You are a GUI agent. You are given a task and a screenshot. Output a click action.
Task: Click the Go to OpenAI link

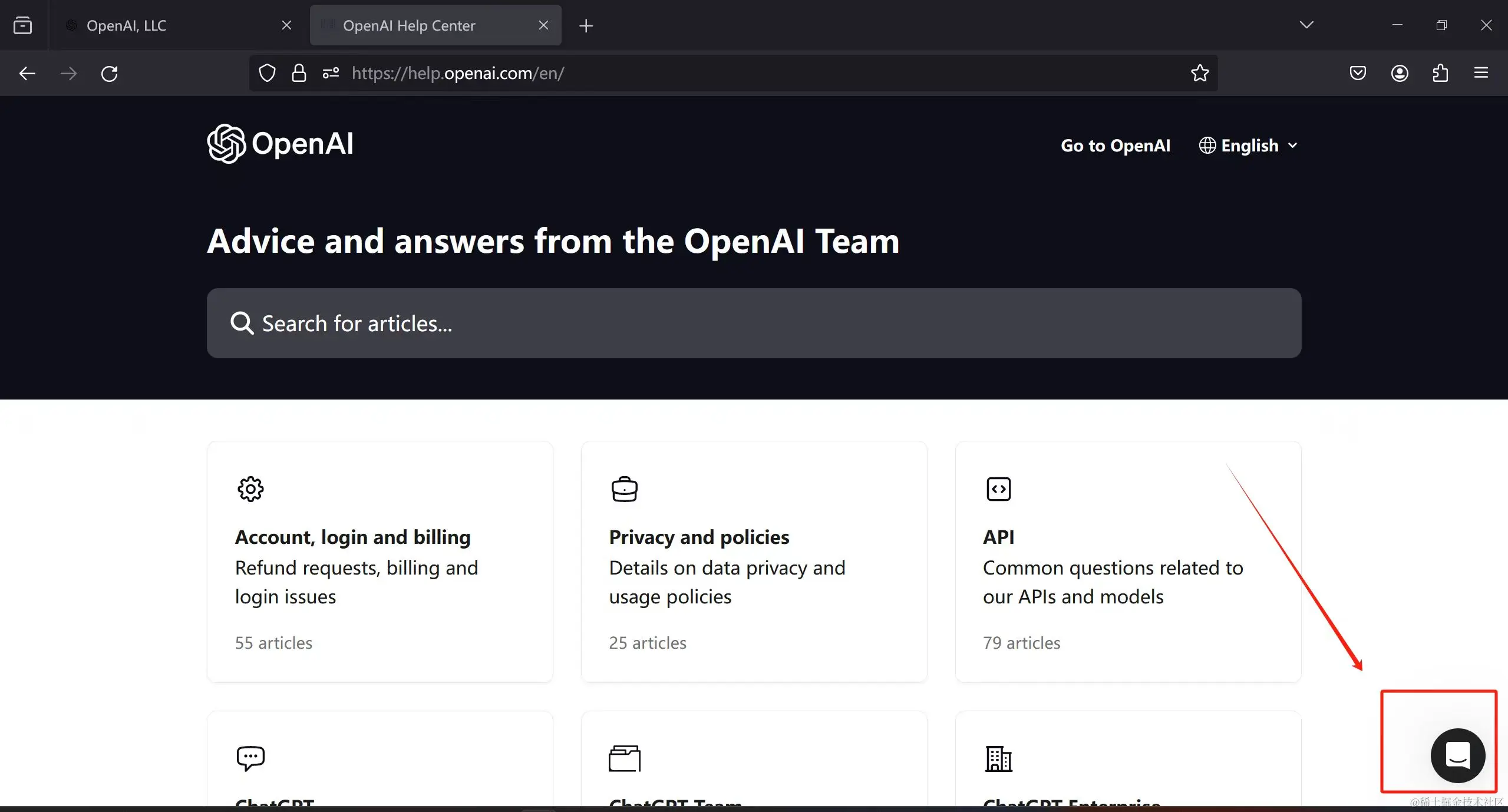pos(1115,146)
